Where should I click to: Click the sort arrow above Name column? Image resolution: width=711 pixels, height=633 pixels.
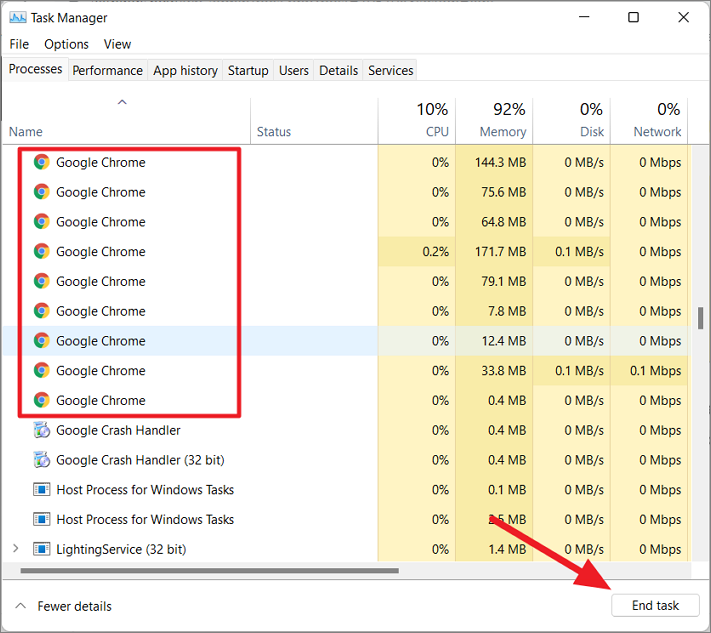122,102
